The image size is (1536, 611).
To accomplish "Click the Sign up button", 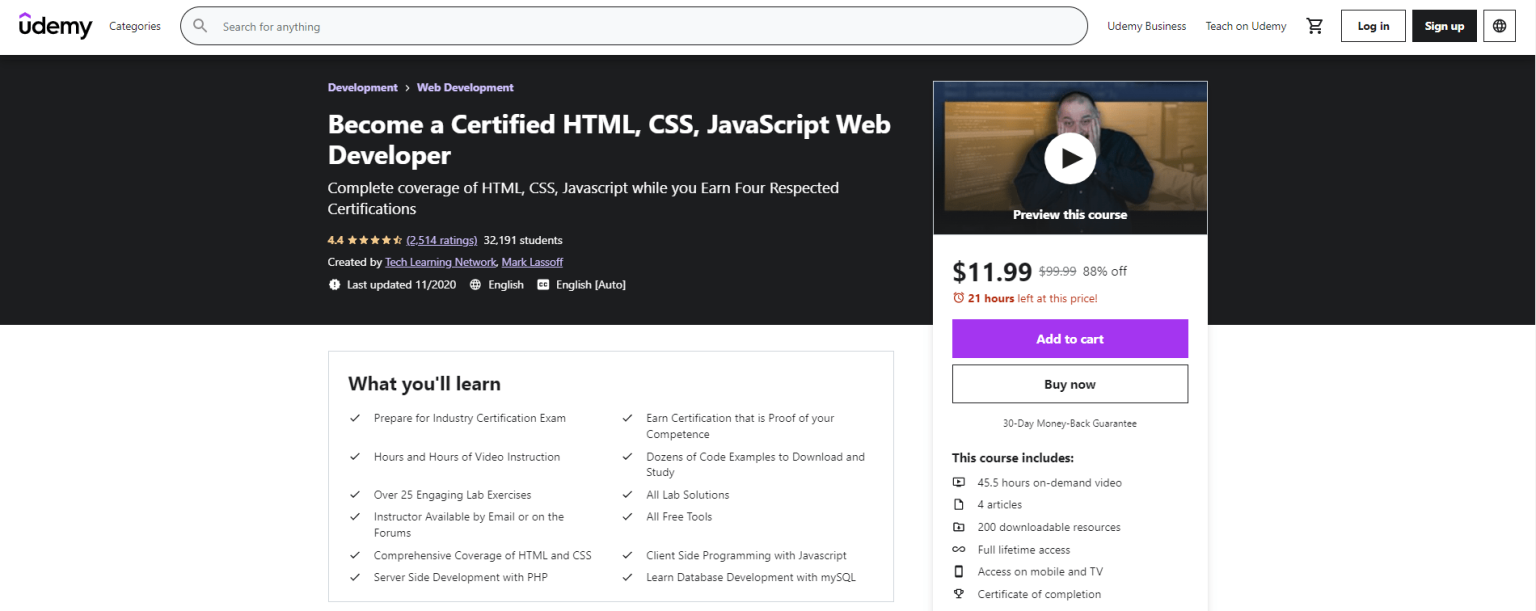I will click(x=1443, y=25).
